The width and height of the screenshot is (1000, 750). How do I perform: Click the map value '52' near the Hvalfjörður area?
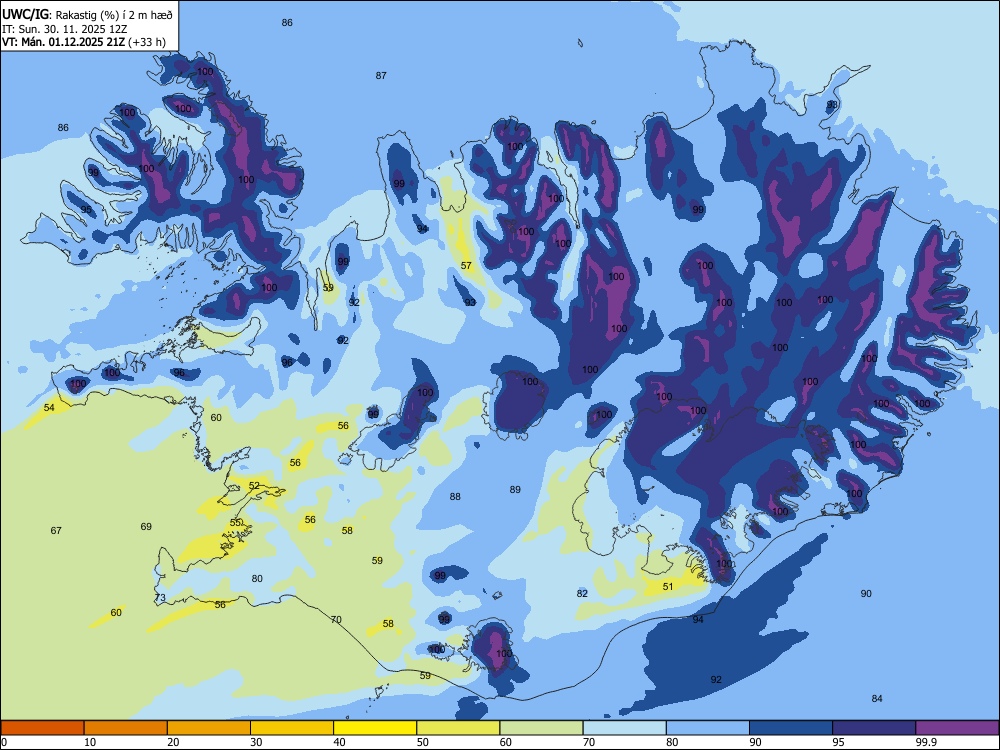pyautogui.click(x=254, y=486)
